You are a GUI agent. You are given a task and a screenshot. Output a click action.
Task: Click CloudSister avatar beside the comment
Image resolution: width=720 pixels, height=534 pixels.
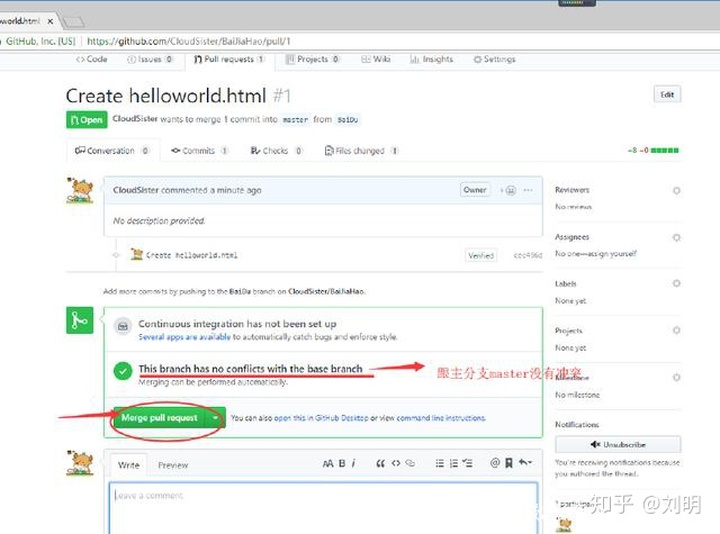tap(80, 191)
